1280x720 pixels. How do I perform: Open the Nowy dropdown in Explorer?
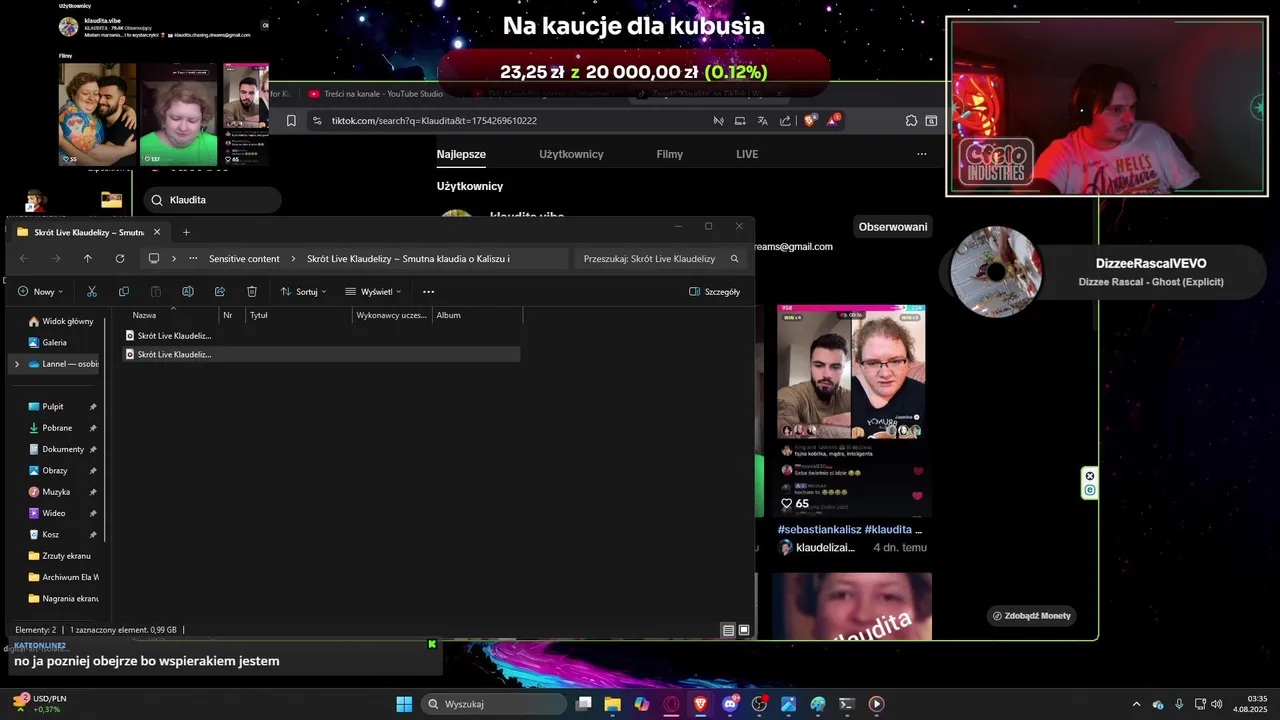coord(40,292)
